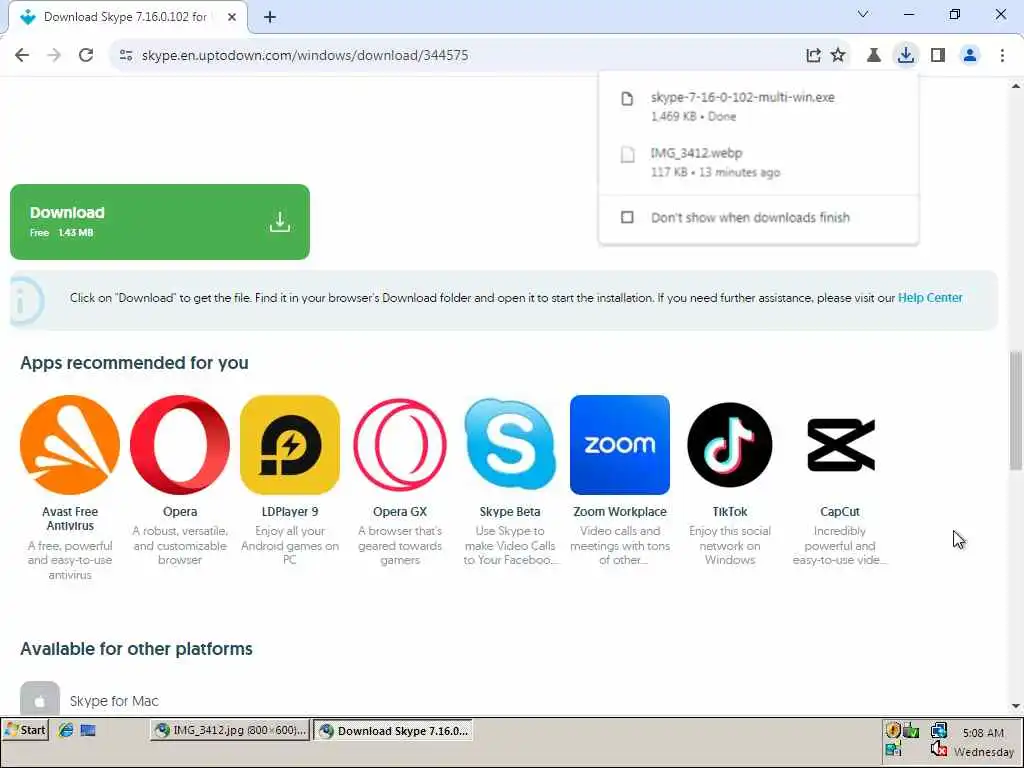Open the Skype Beta app icon
Viewport: 1024px width, 768px height.
click(510, 445)
